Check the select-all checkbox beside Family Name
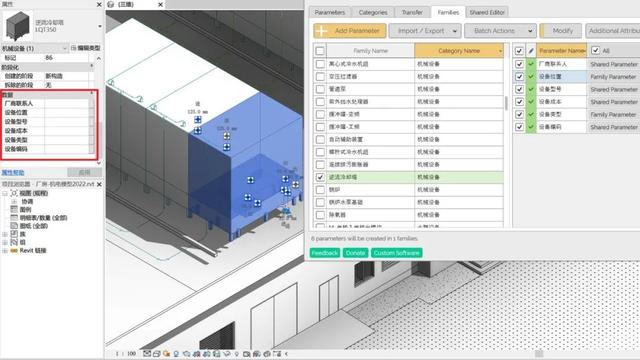 [320, 51]
